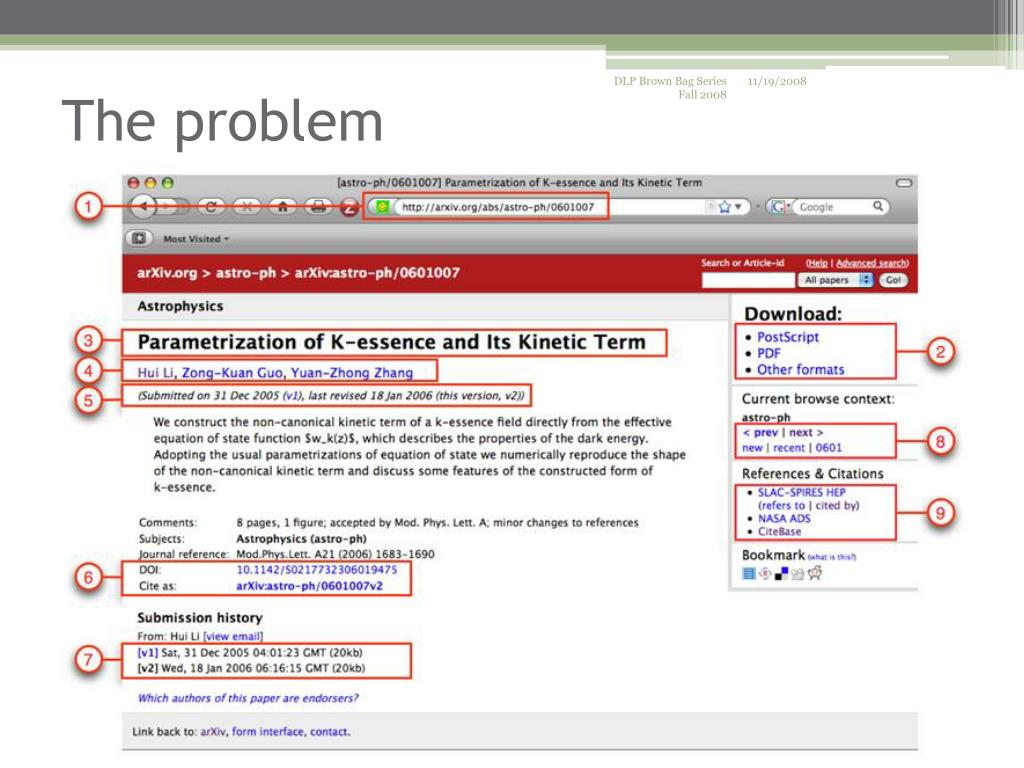Click the toolbar toggle pill in title bar
1024x768 pixels.
pyautogui.click(x=904, y=183)
